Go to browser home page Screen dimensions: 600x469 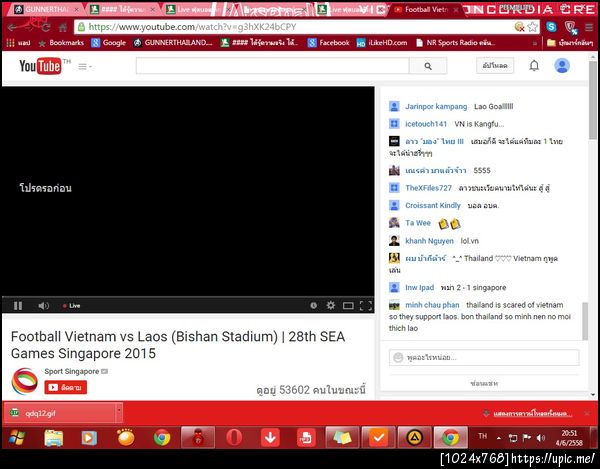pyautogui.click(x=63, y=27)
